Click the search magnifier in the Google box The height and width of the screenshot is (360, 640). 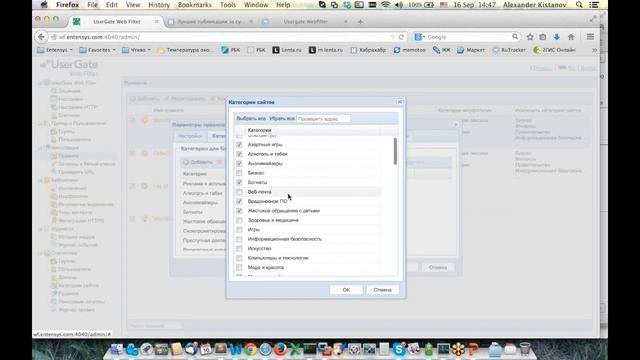coord(515,37)
